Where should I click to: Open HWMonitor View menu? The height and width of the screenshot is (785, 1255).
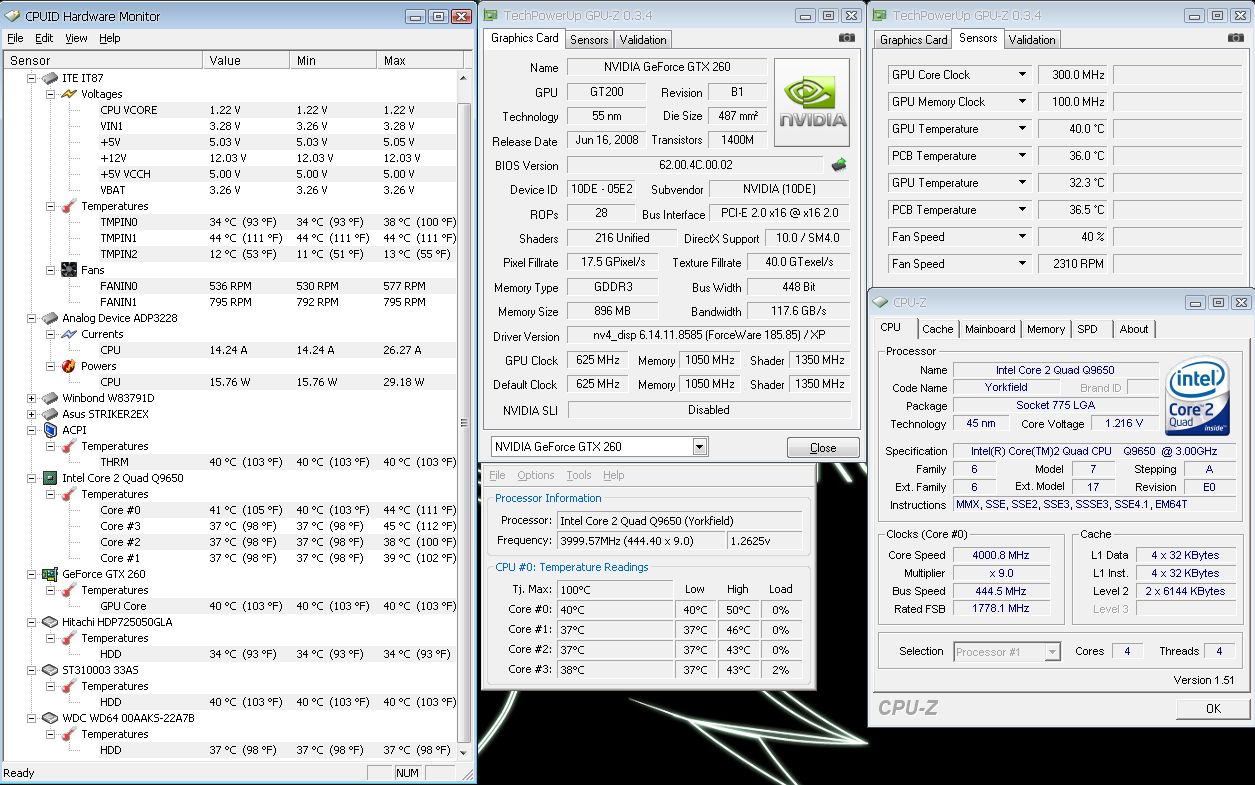pos(77,38)
